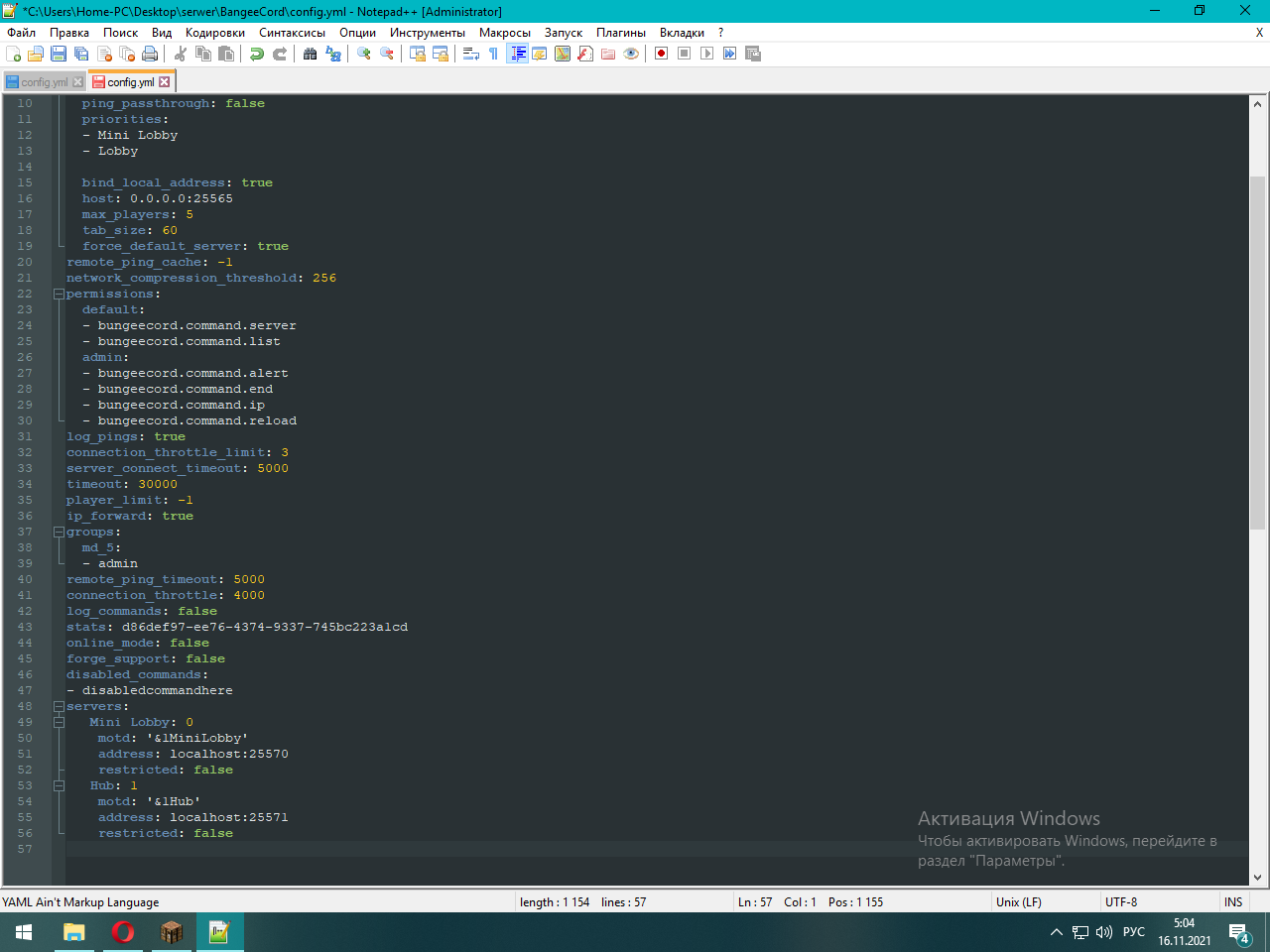Viewport: 1270px width, 952px height.
Task: Close the active unsaved config.yml tab
Action: click(165, 82)
